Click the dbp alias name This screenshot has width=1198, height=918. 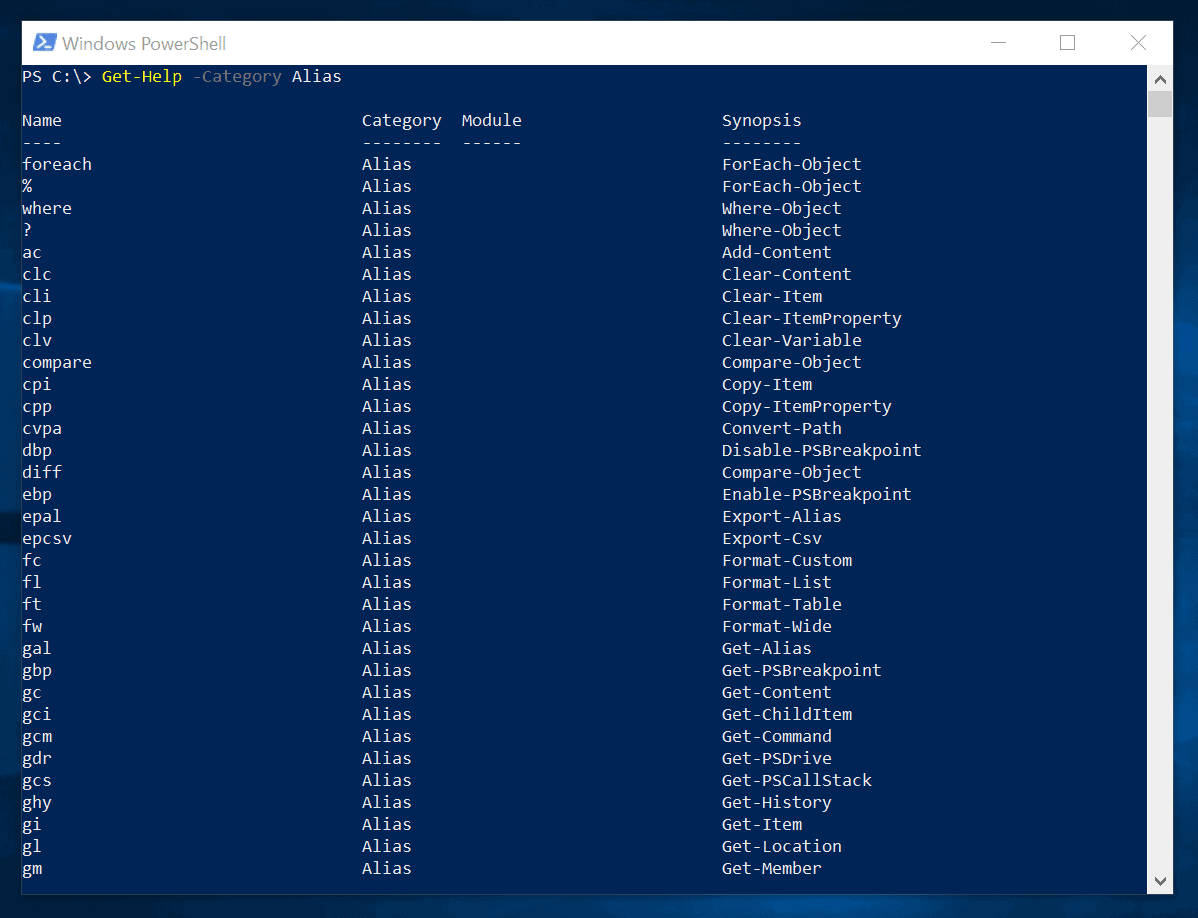pos(37,451)
